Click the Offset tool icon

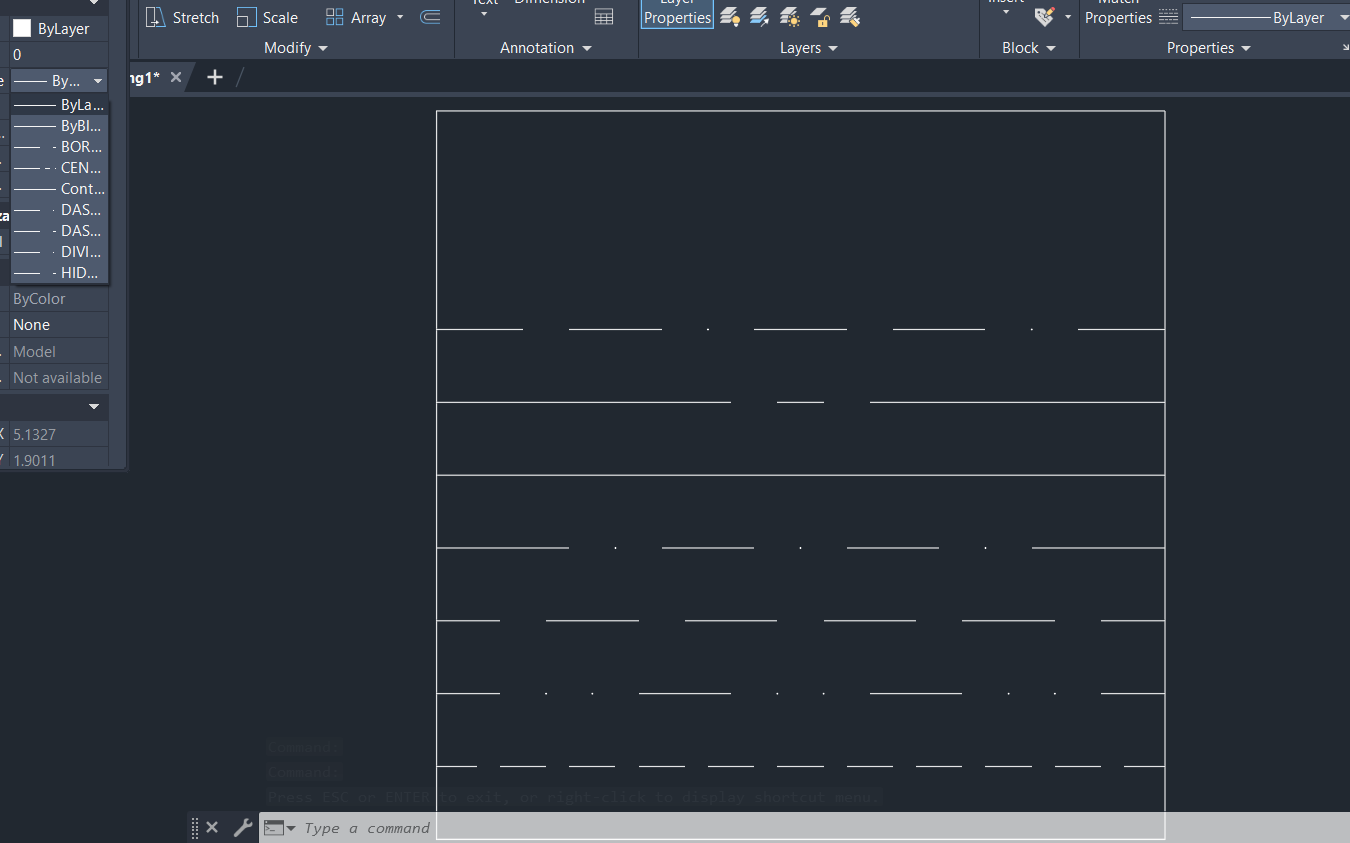pos(430,17)
